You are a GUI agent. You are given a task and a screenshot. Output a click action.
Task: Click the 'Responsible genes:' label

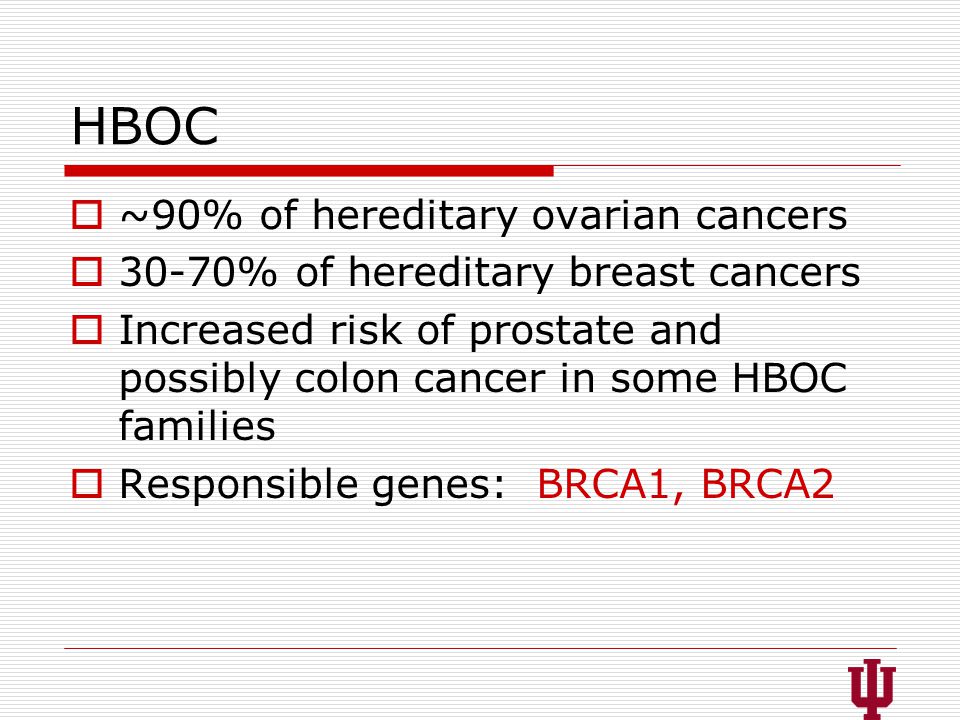(312, 485)
